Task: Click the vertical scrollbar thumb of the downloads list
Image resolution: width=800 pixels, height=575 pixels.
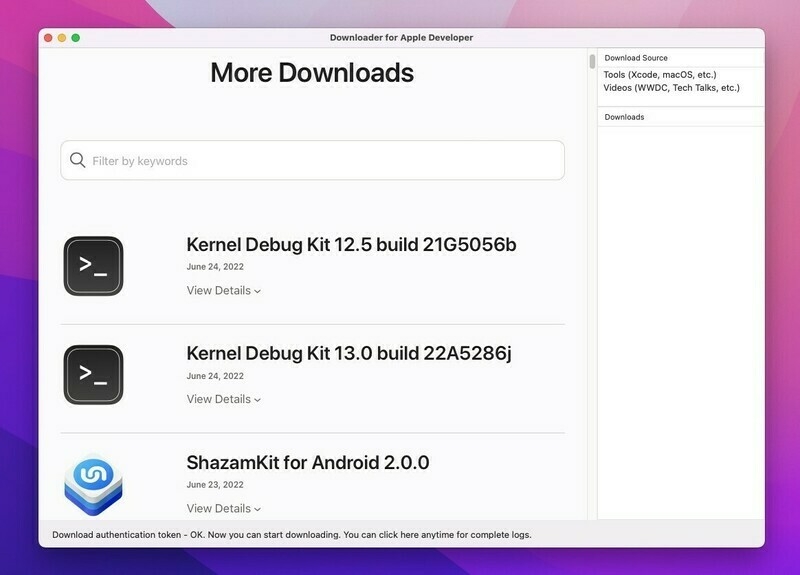Action: pos(592,61)
